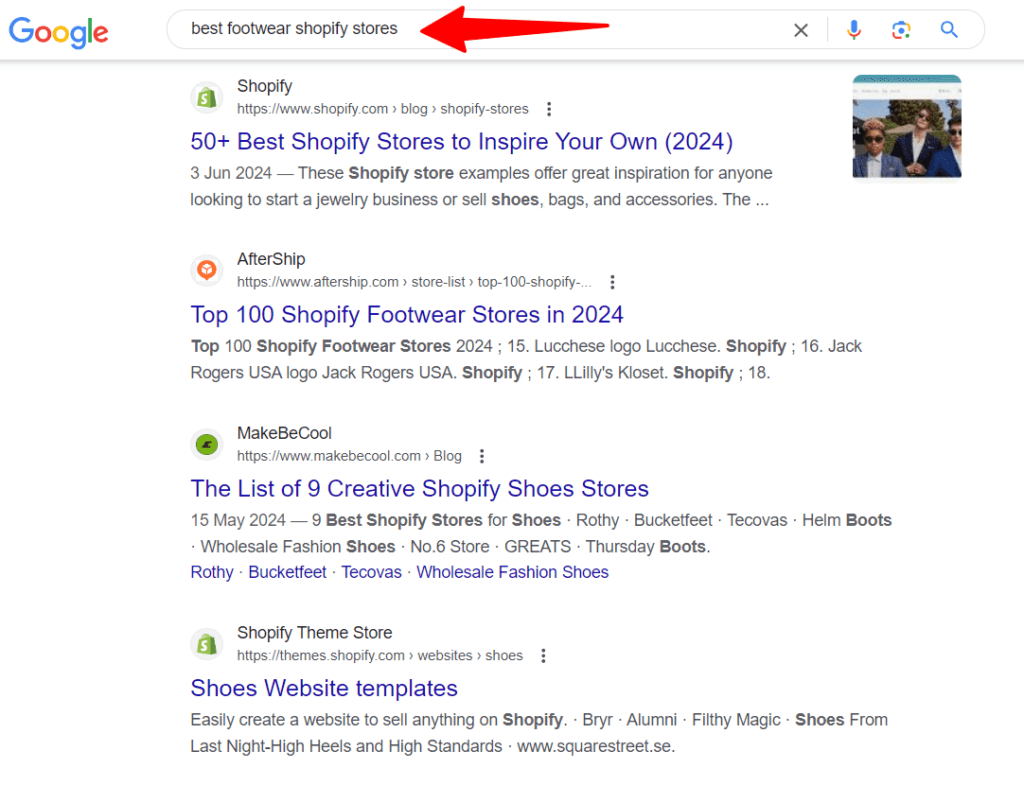Click the MakeBeCool favicon
Image resolution: width=1024 pixels, height=786 pixels.
207,445
